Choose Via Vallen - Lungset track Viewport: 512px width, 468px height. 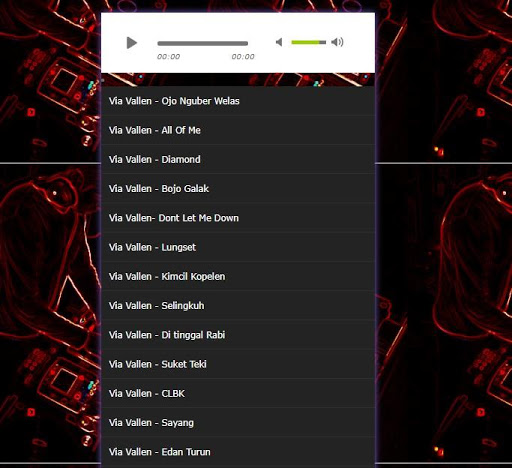tap(238, 247)
